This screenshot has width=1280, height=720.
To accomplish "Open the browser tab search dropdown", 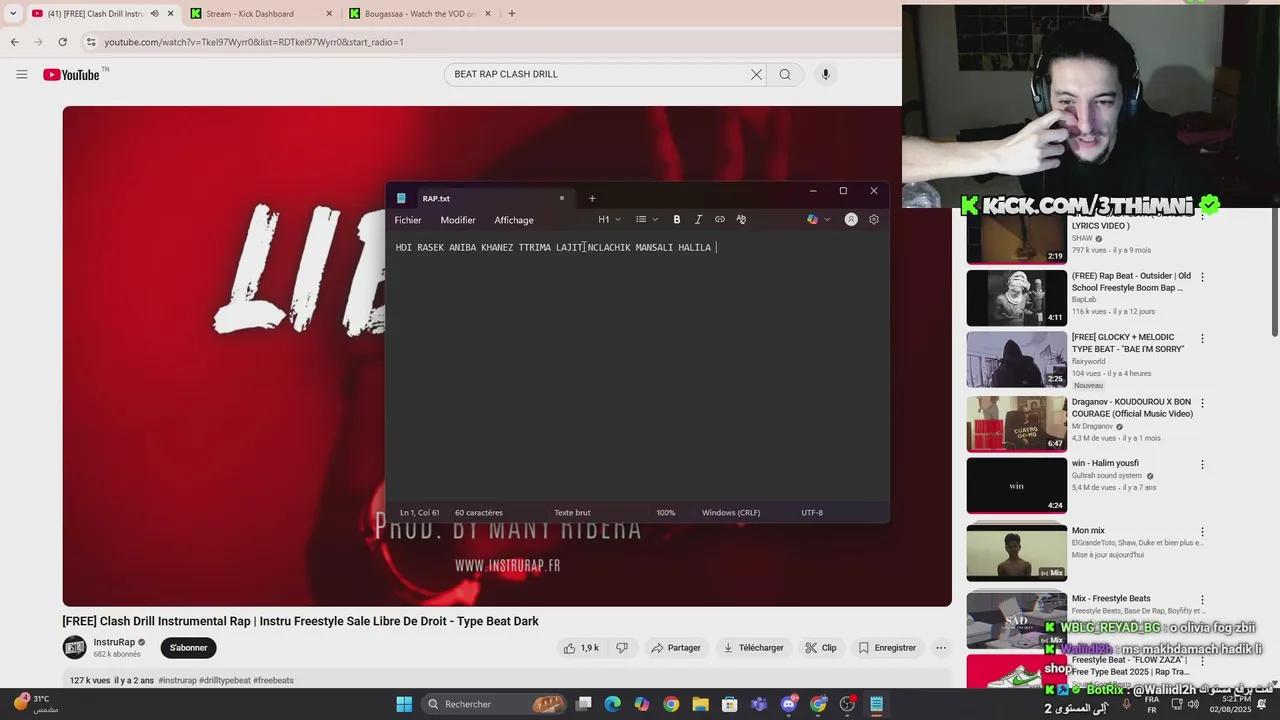I will 13,14.
